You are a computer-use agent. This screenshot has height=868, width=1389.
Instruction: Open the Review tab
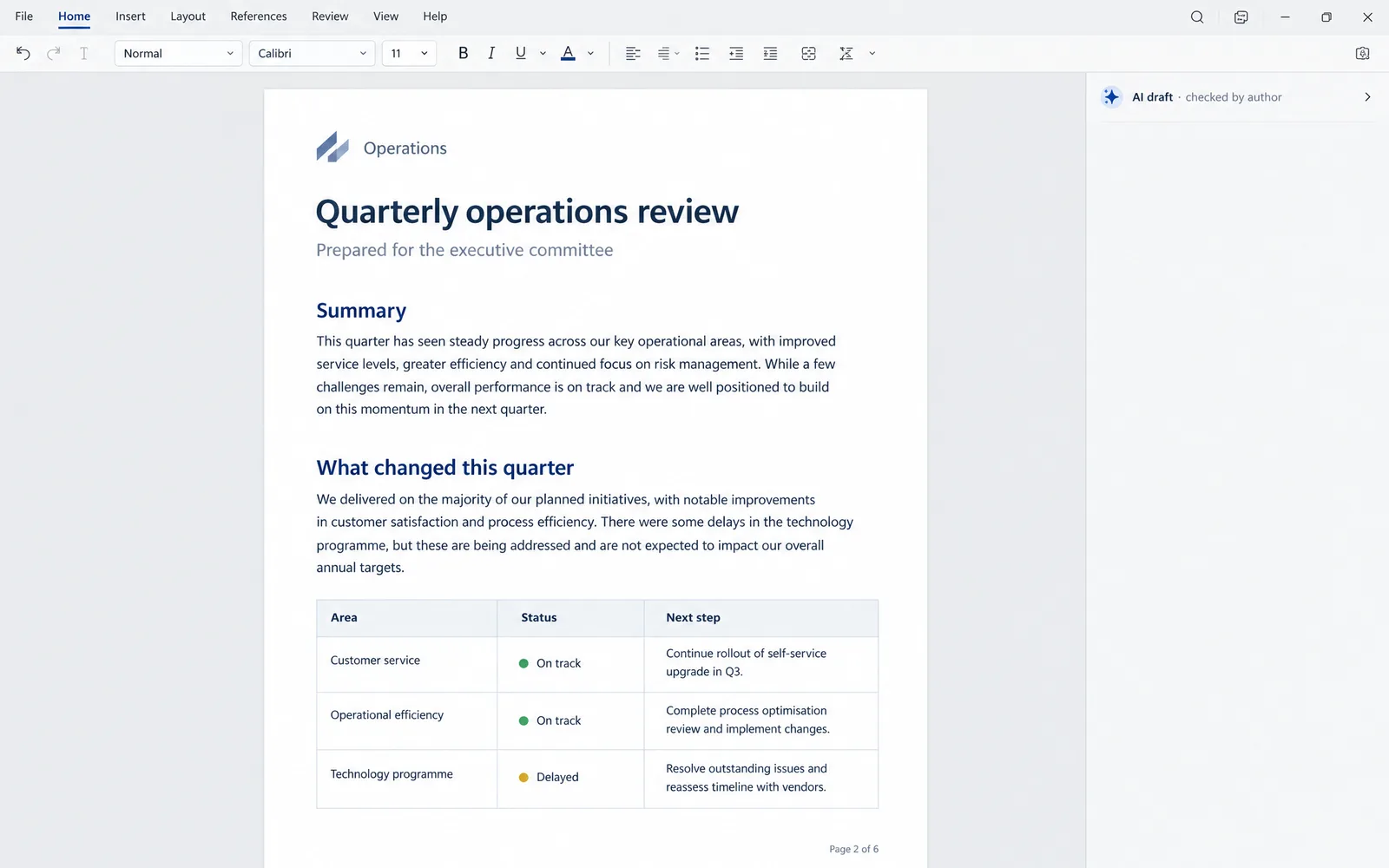[x=330, y=16]
